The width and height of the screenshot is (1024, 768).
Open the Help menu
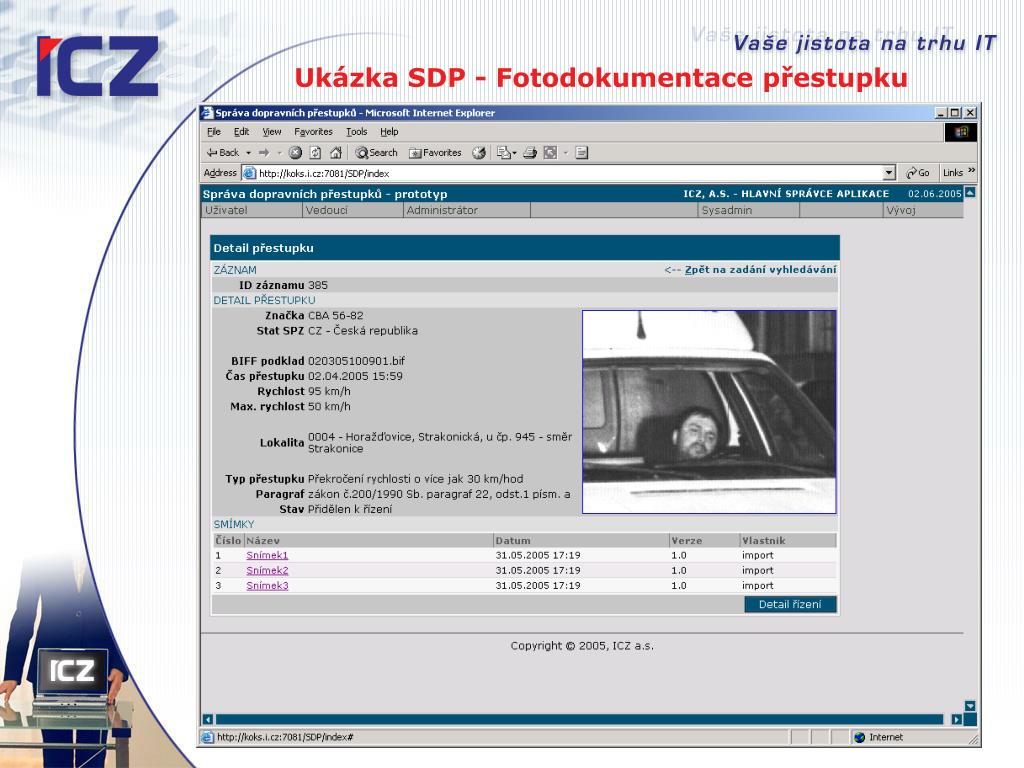click(389, 132)
